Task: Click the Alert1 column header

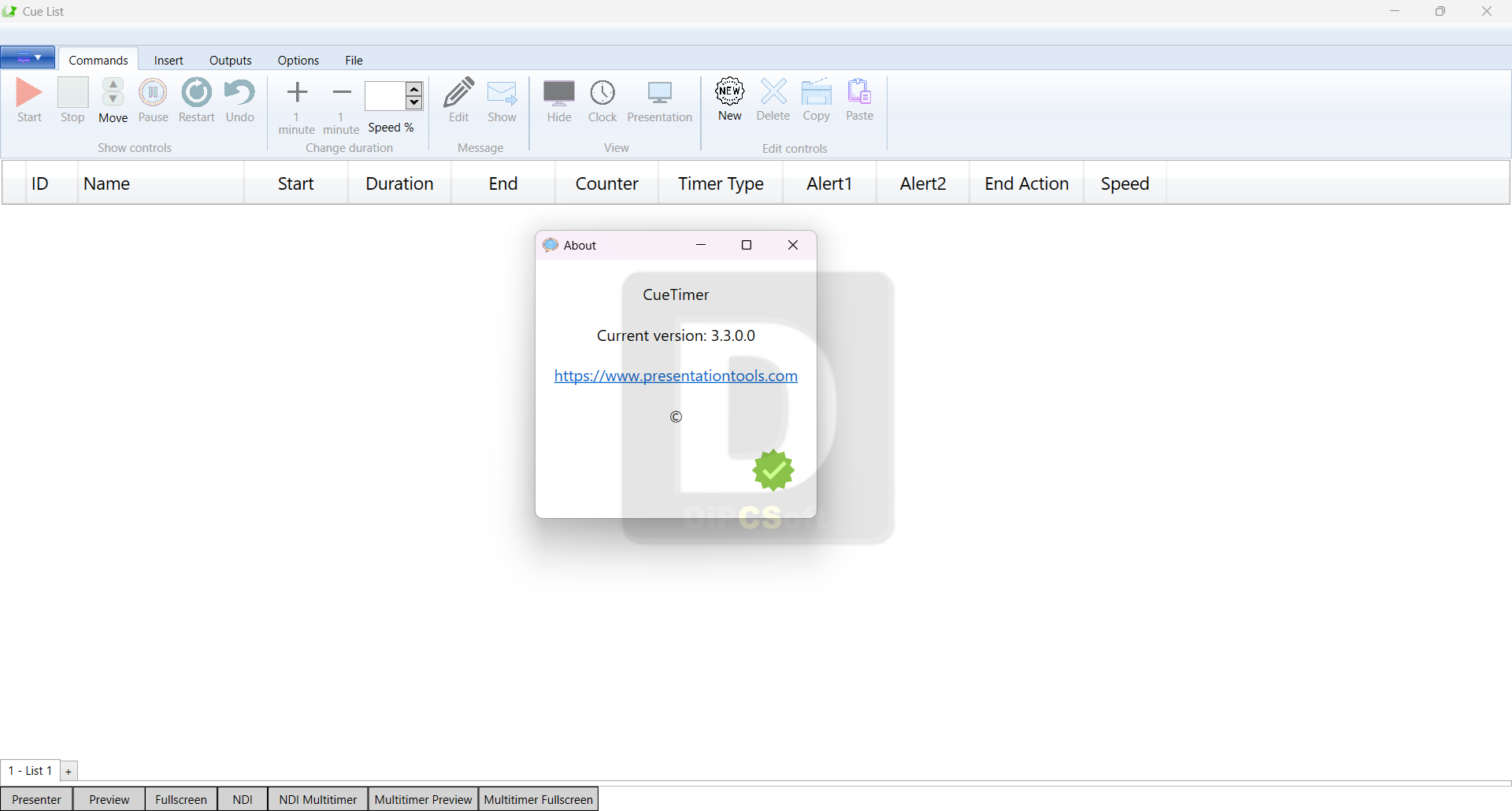Action: pyautogui.click(x=829, y=183)
